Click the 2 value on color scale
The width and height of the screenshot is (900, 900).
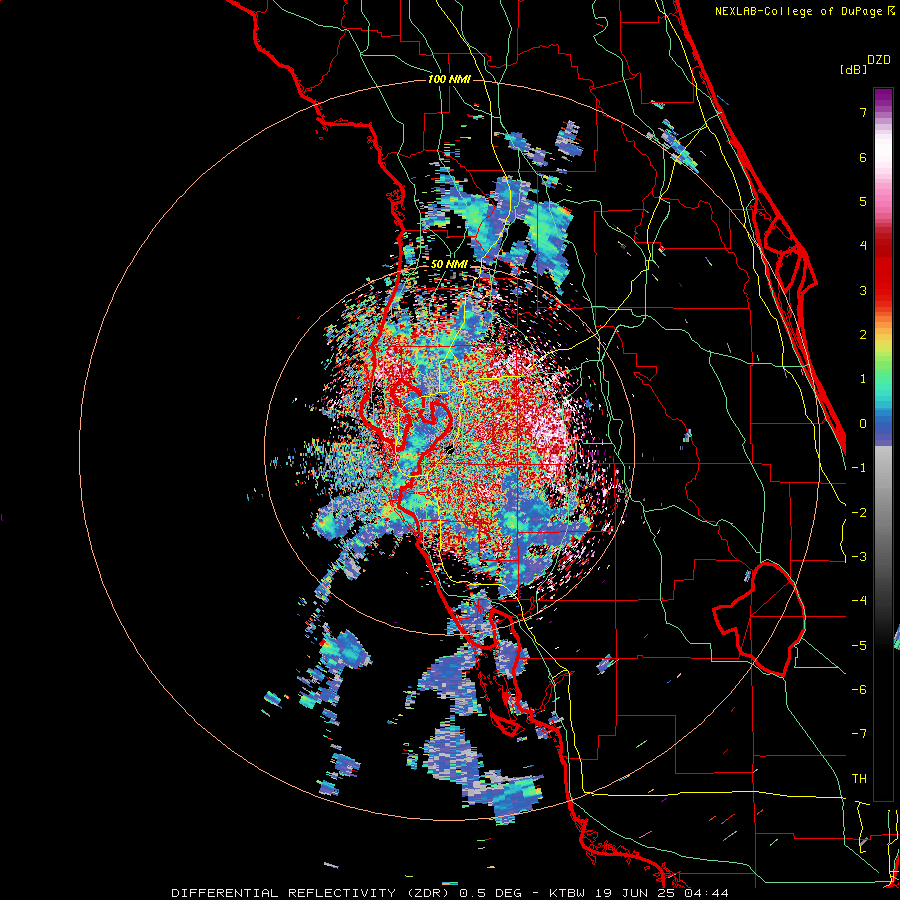point(863,335)
